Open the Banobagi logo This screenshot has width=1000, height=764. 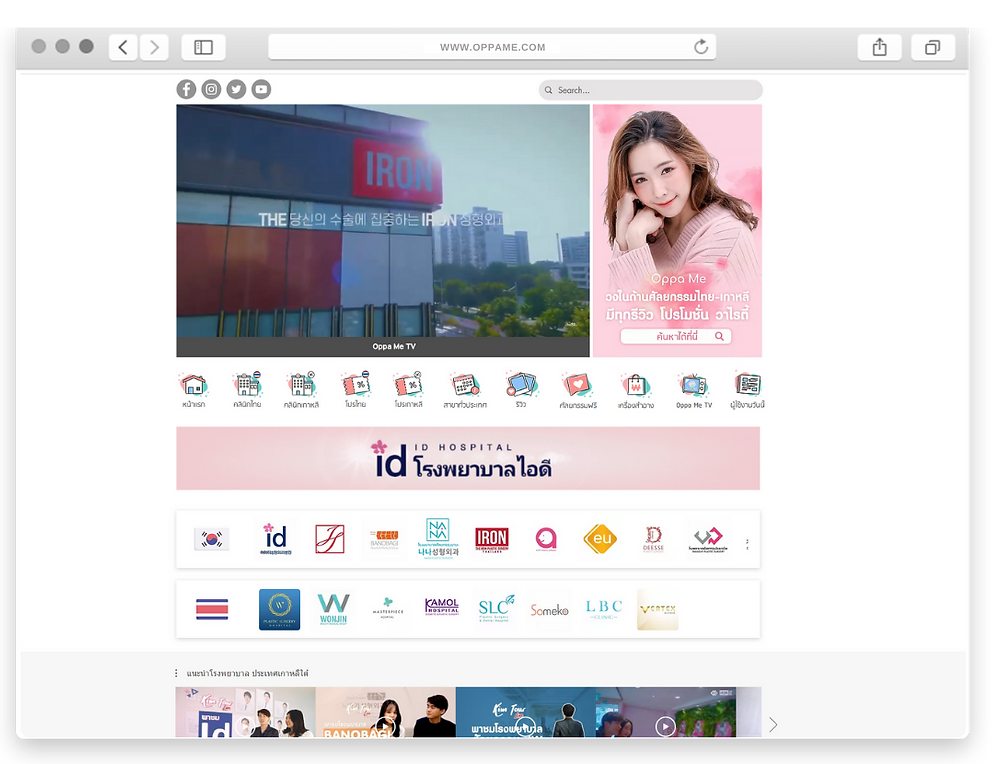click(384, 540)
